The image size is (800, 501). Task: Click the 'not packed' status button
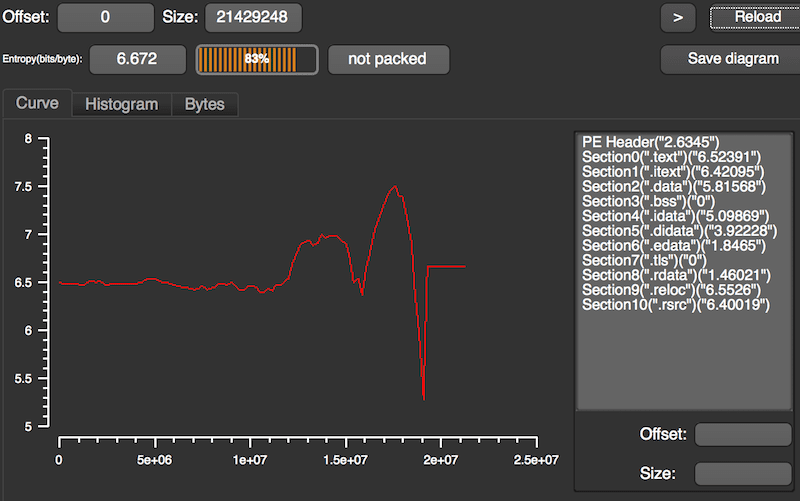tap(388, 59)
